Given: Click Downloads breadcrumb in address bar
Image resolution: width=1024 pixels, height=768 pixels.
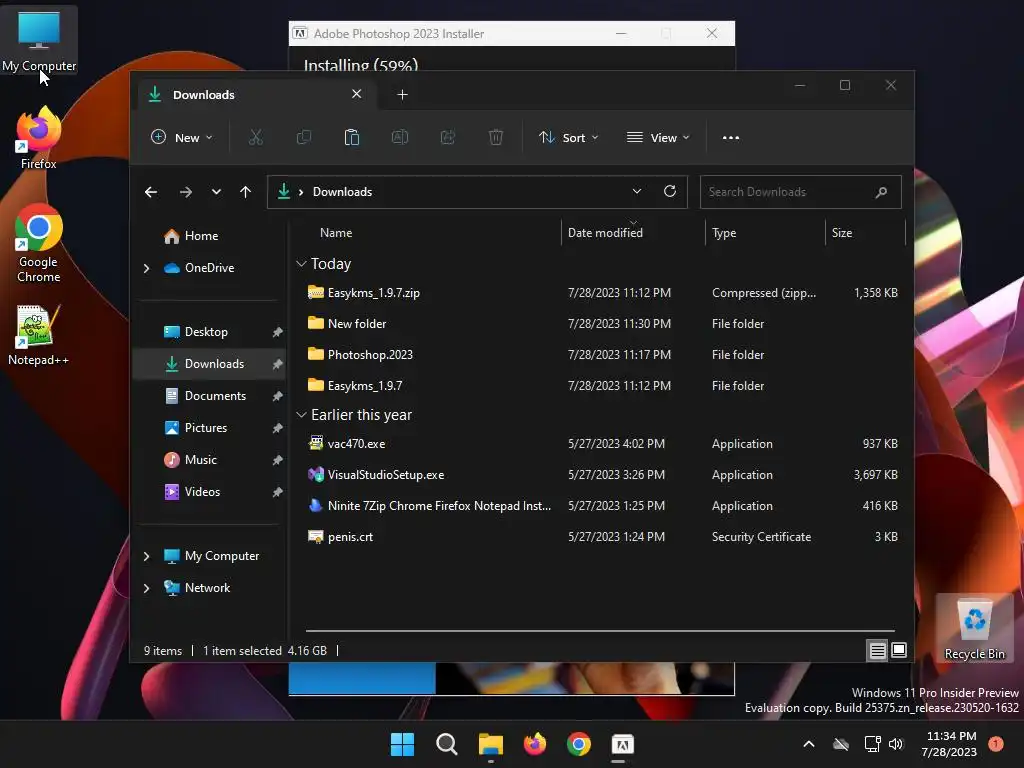Looking at the screenshot, I should pos(342,192).
